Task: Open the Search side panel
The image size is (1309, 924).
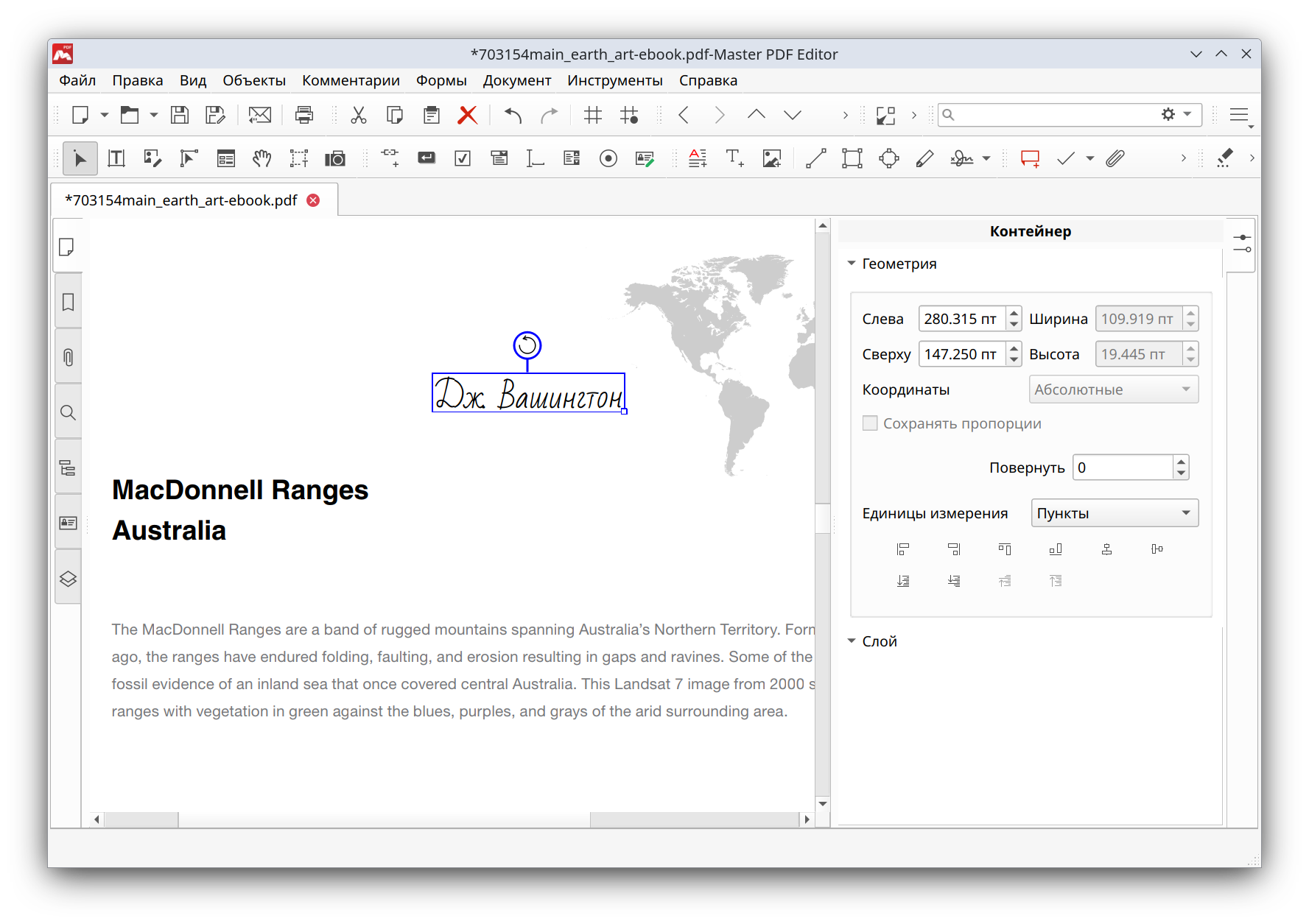Action: tap(68, 412)
